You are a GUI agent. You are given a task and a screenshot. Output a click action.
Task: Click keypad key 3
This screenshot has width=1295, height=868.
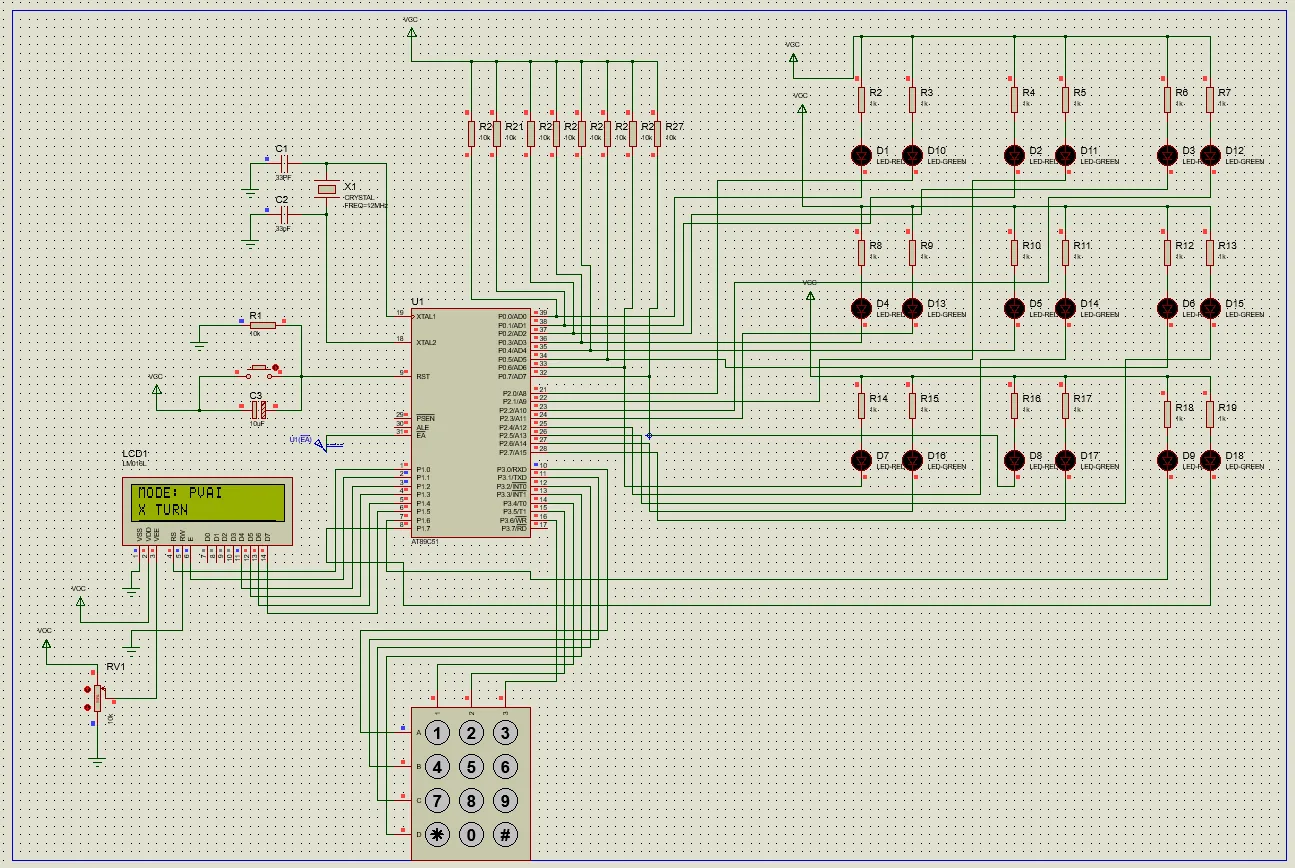[506, 733]
